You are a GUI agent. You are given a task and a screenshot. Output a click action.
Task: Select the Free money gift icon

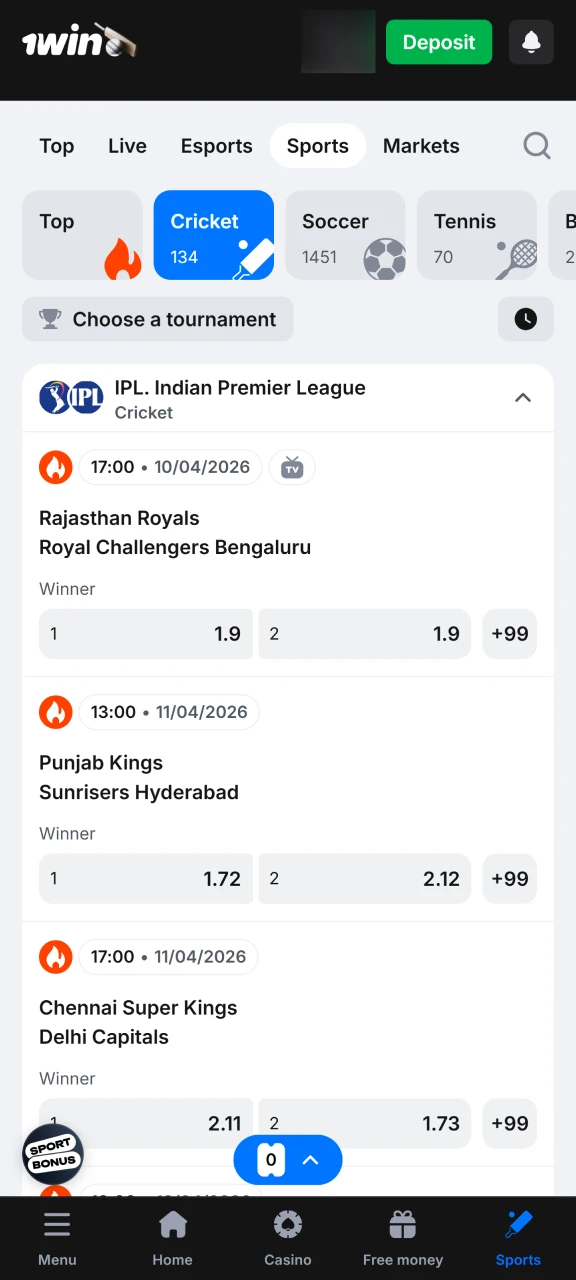tap(402, 1224)
